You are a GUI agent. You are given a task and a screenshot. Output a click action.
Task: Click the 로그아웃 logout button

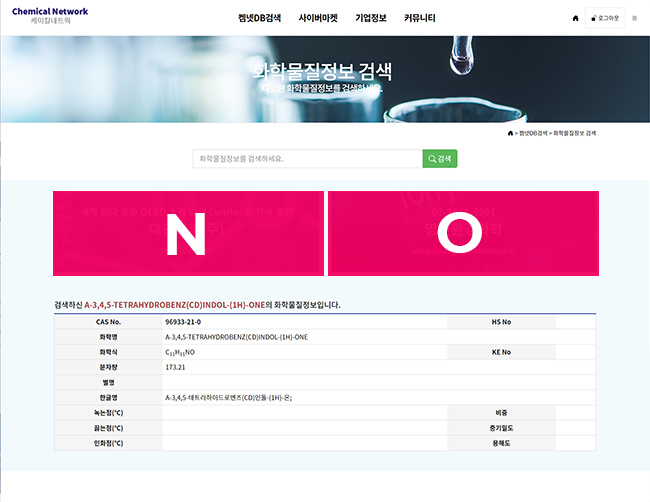pyautogui.click(x=605, y=18)
